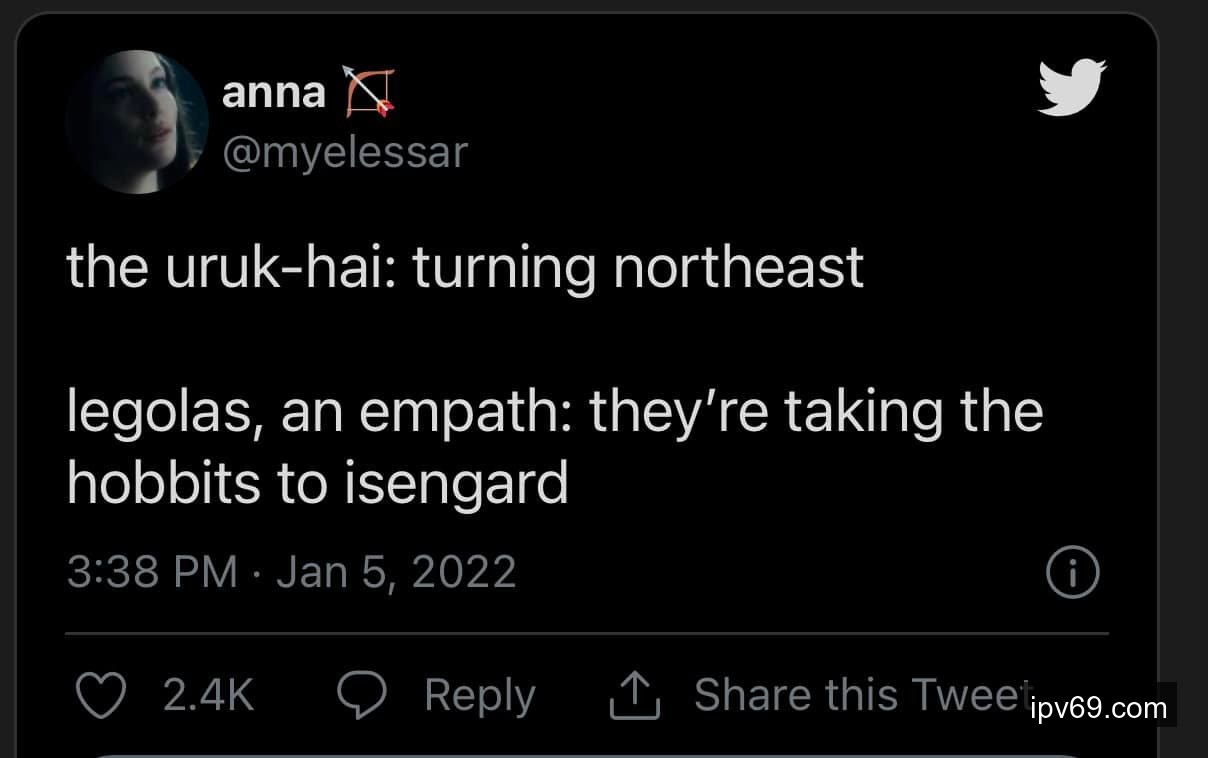Click the 3:38 PM time text
Image resolution: width=1208 pixels, height=758 pixels.
pyautogui.click(x=152, y=572)
